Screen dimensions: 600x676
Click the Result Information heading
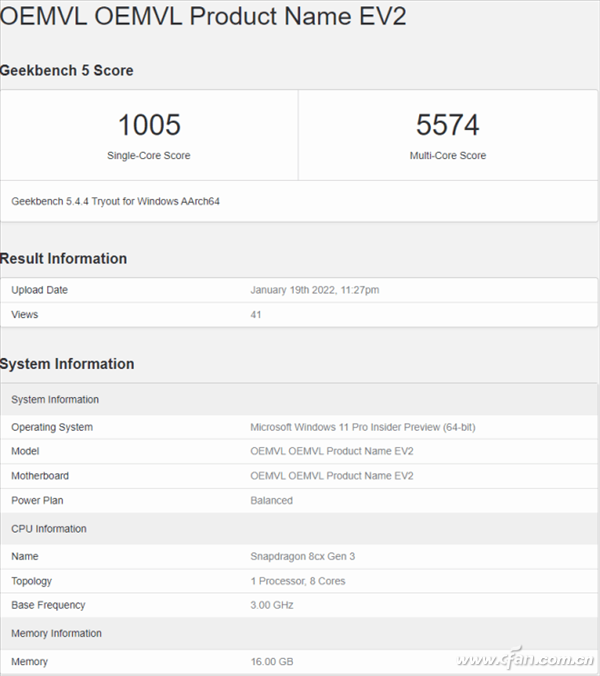(64, 259)
